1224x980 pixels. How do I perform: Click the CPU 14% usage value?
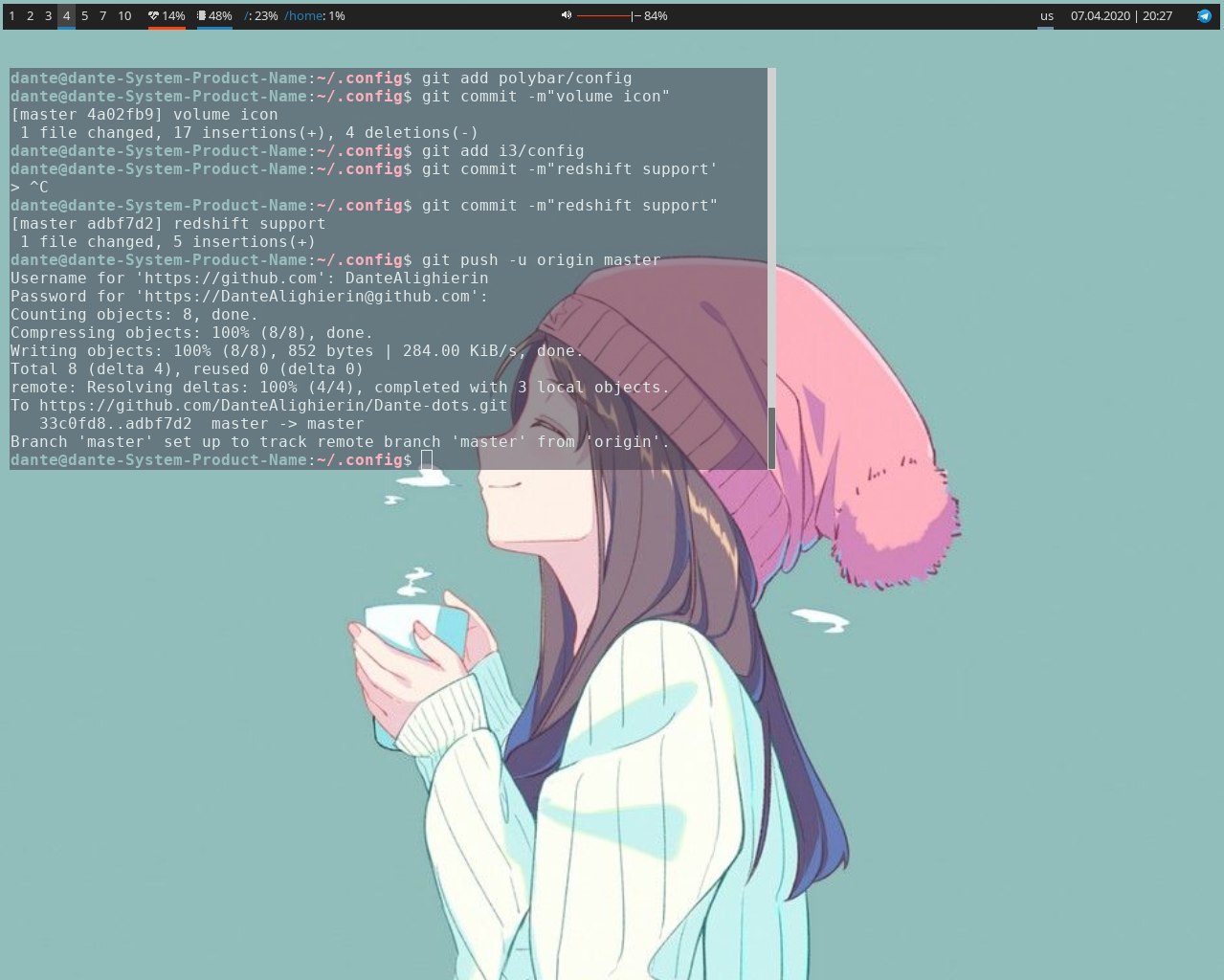173,16
